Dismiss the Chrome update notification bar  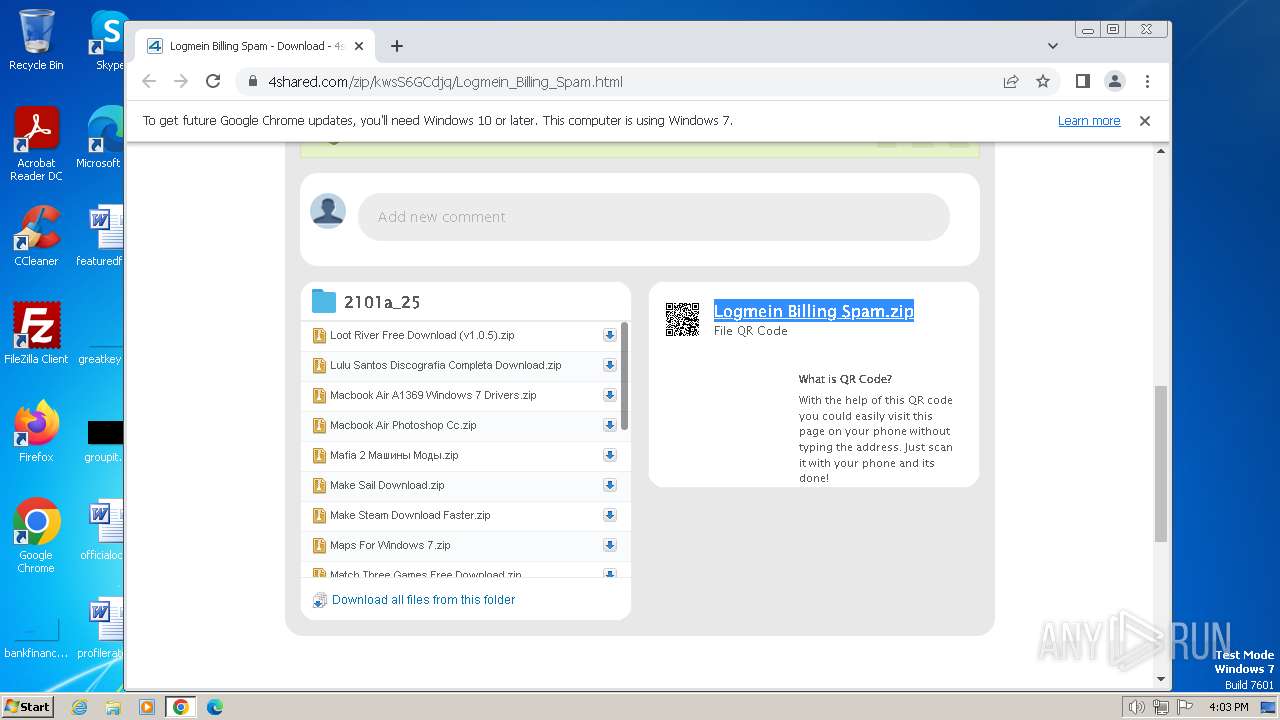(1145, 121)
